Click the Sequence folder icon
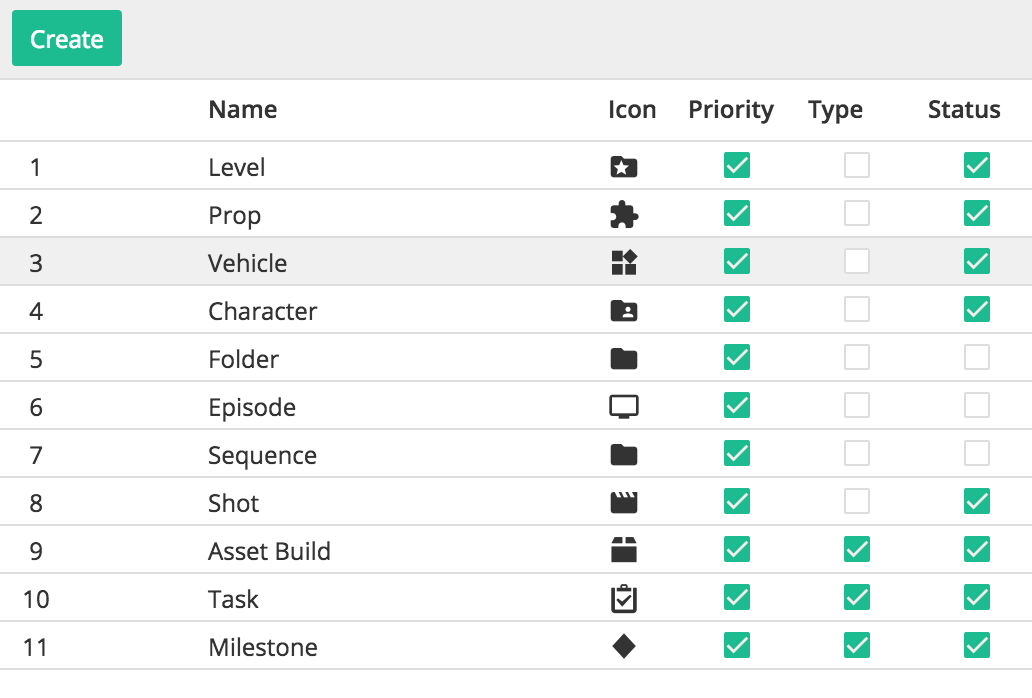1032x698 pixels. pos(623,453)
